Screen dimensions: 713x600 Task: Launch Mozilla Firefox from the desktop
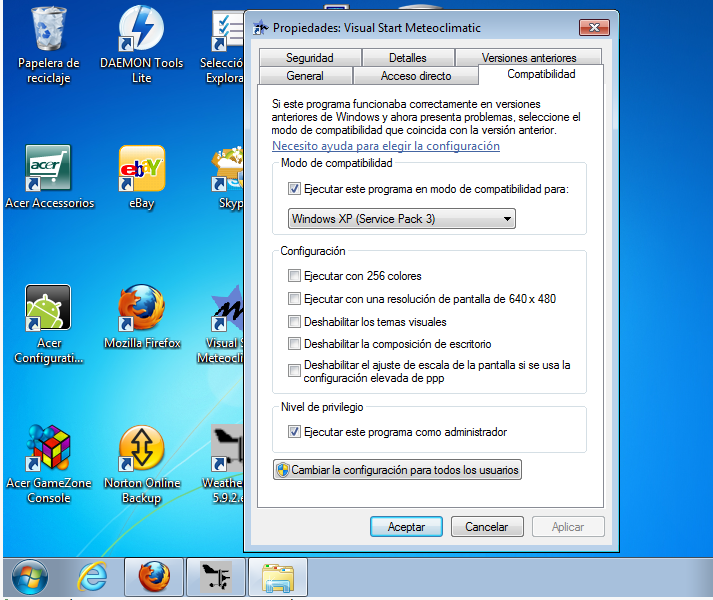tap(141, 308)
